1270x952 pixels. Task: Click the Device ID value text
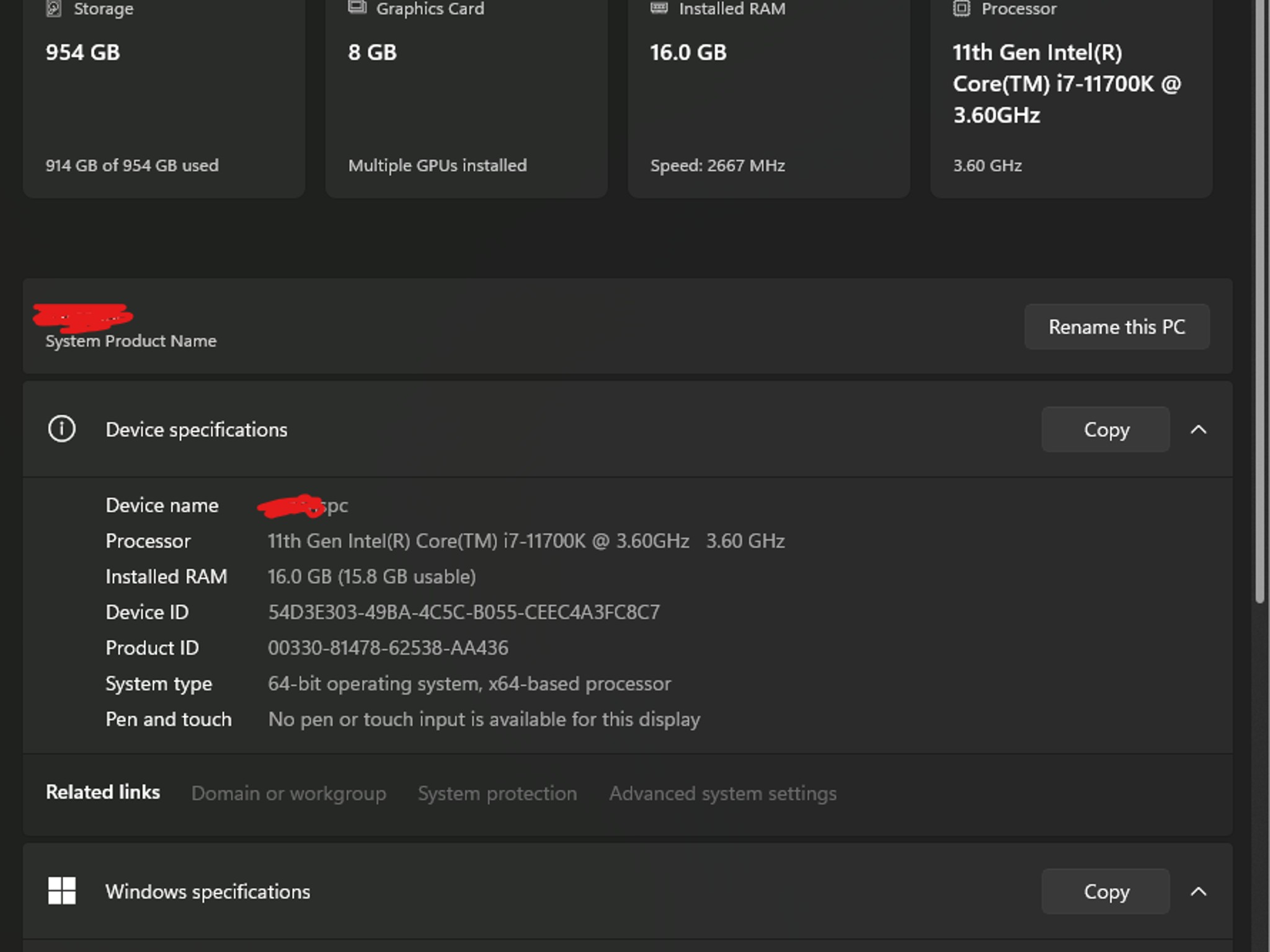[x=463, y=612]
